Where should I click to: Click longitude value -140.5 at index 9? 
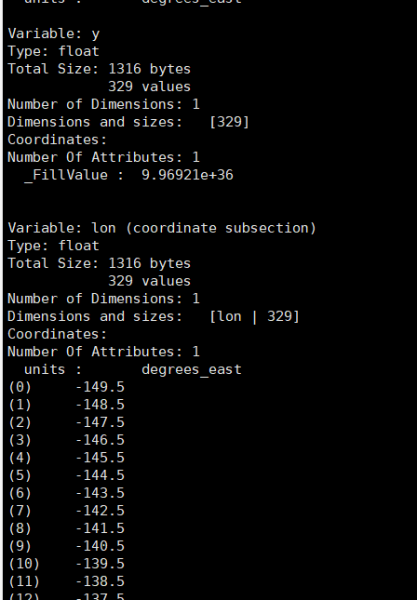(x=100, y=546)
